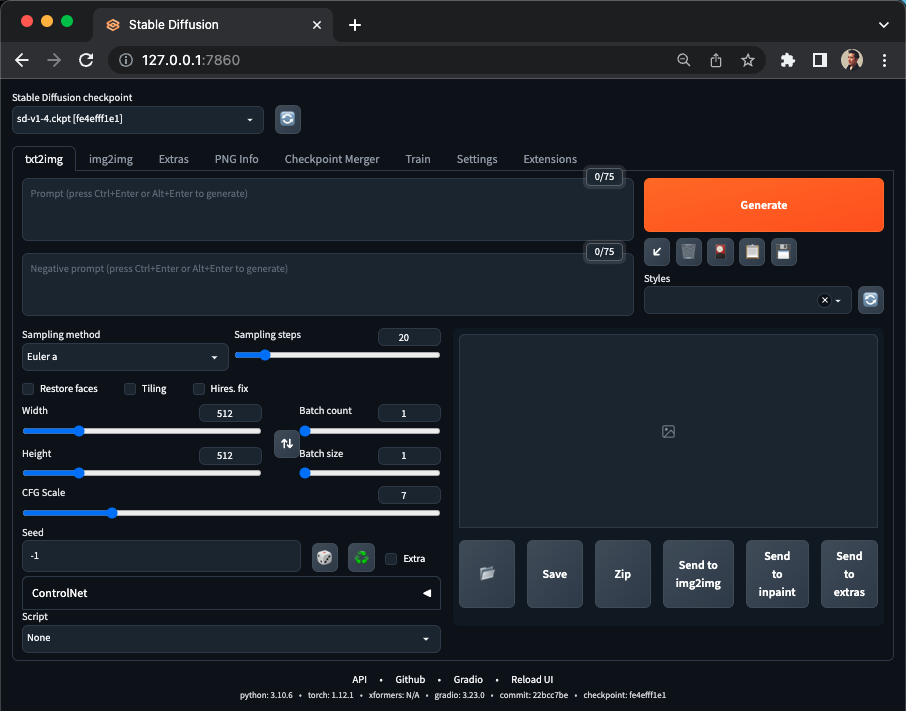Switch to the img2img tab
The image size is (906, 711).
110,159
